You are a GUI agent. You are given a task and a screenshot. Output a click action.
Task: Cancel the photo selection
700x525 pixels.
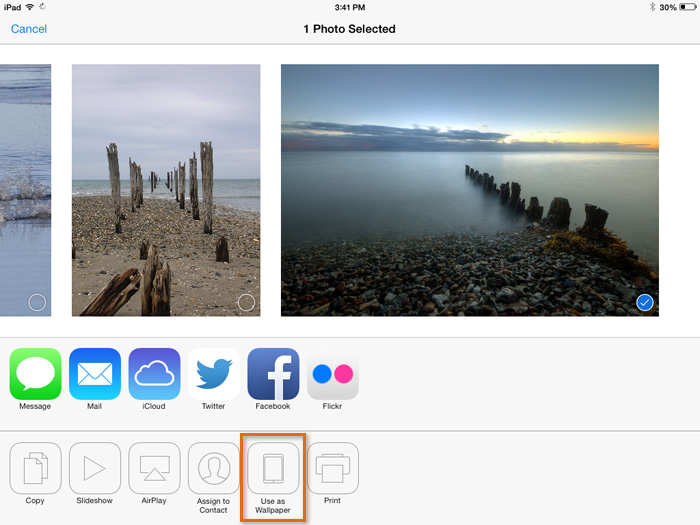(x=29, y=29)
